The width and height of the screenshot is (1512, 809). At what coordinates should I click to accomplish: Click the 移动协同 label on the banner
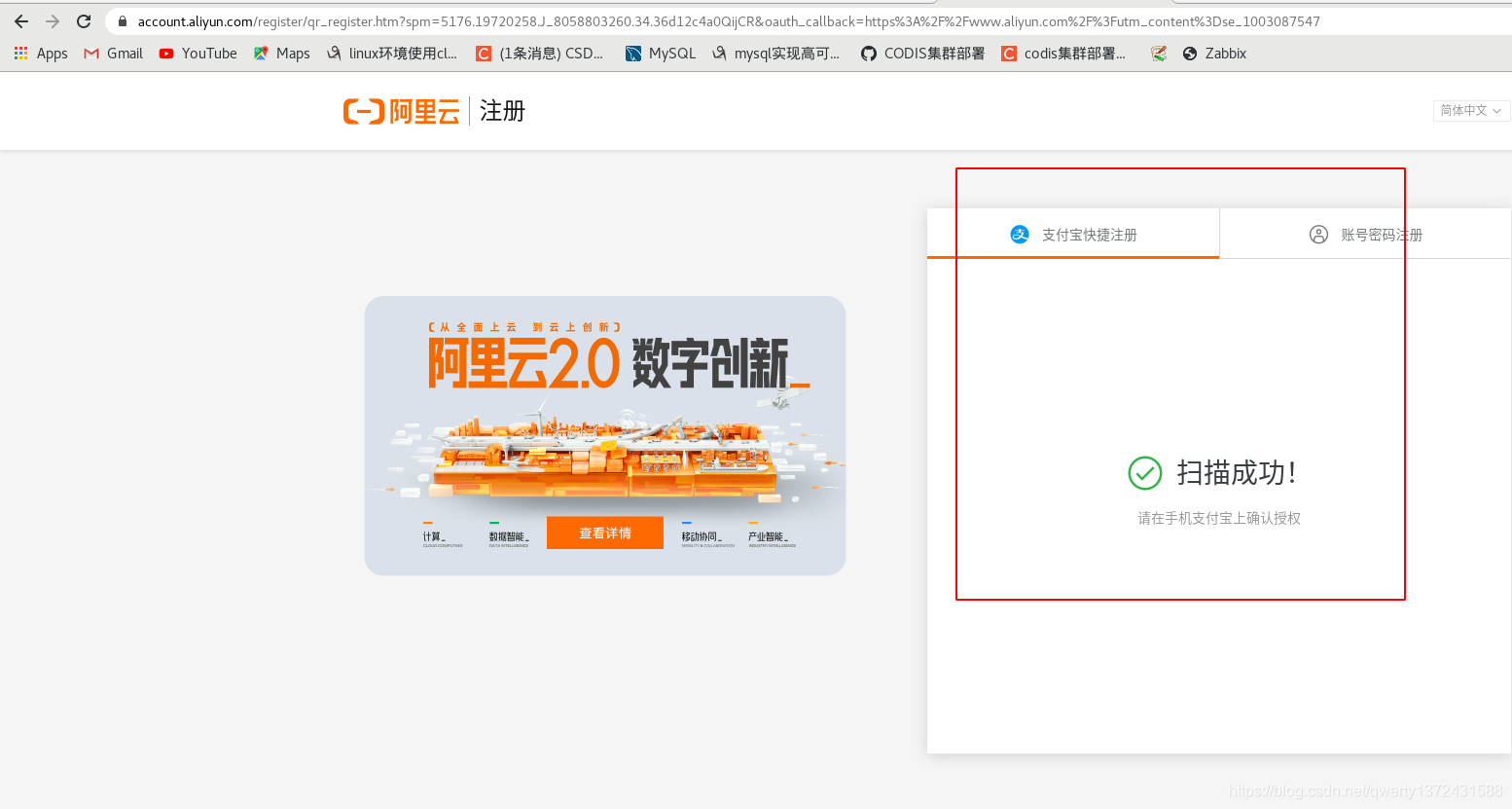[x=702, y=536]
